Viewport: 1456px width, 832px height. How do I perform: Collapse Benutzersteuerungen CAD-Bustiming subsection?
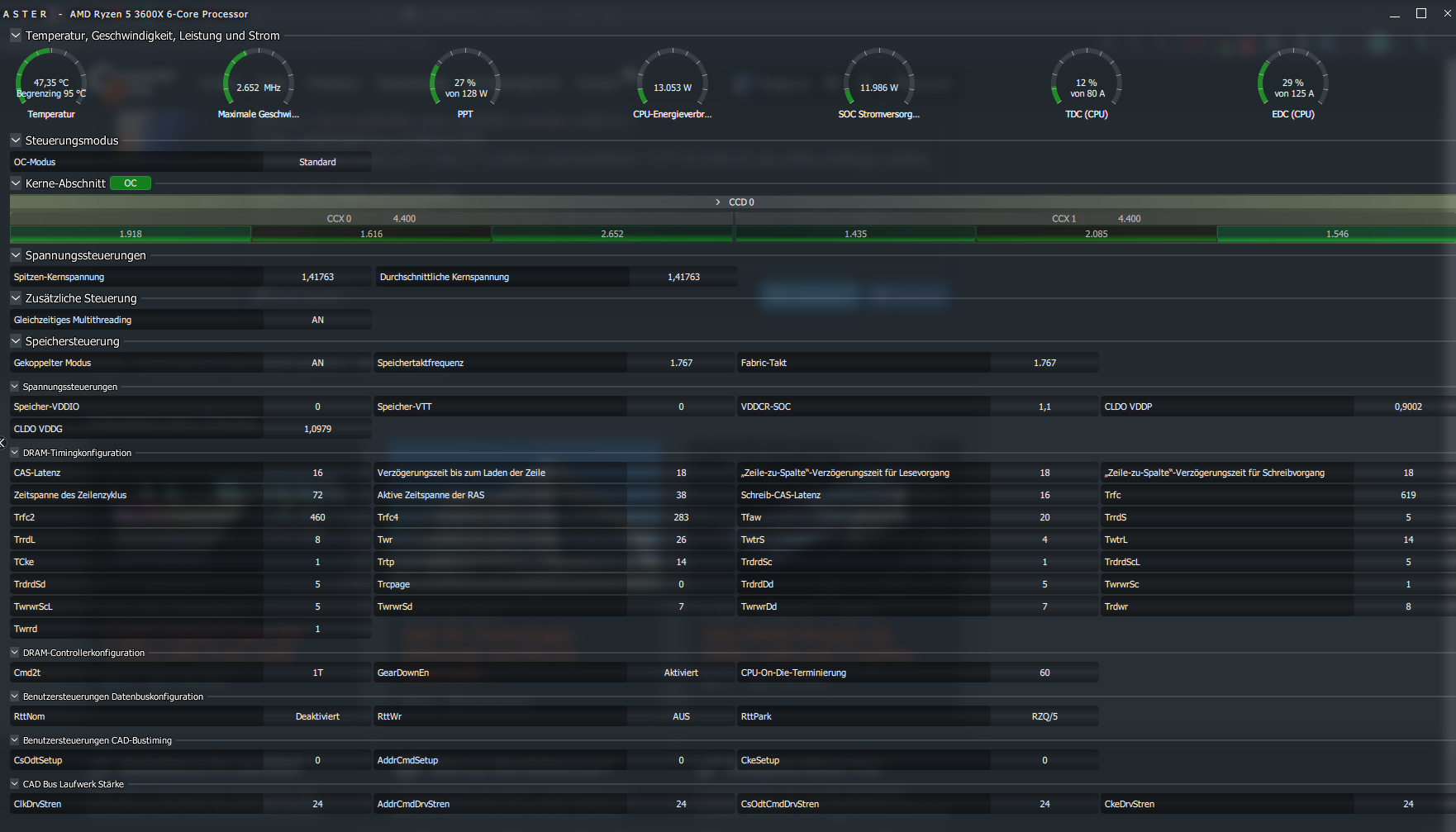(15, 740)
